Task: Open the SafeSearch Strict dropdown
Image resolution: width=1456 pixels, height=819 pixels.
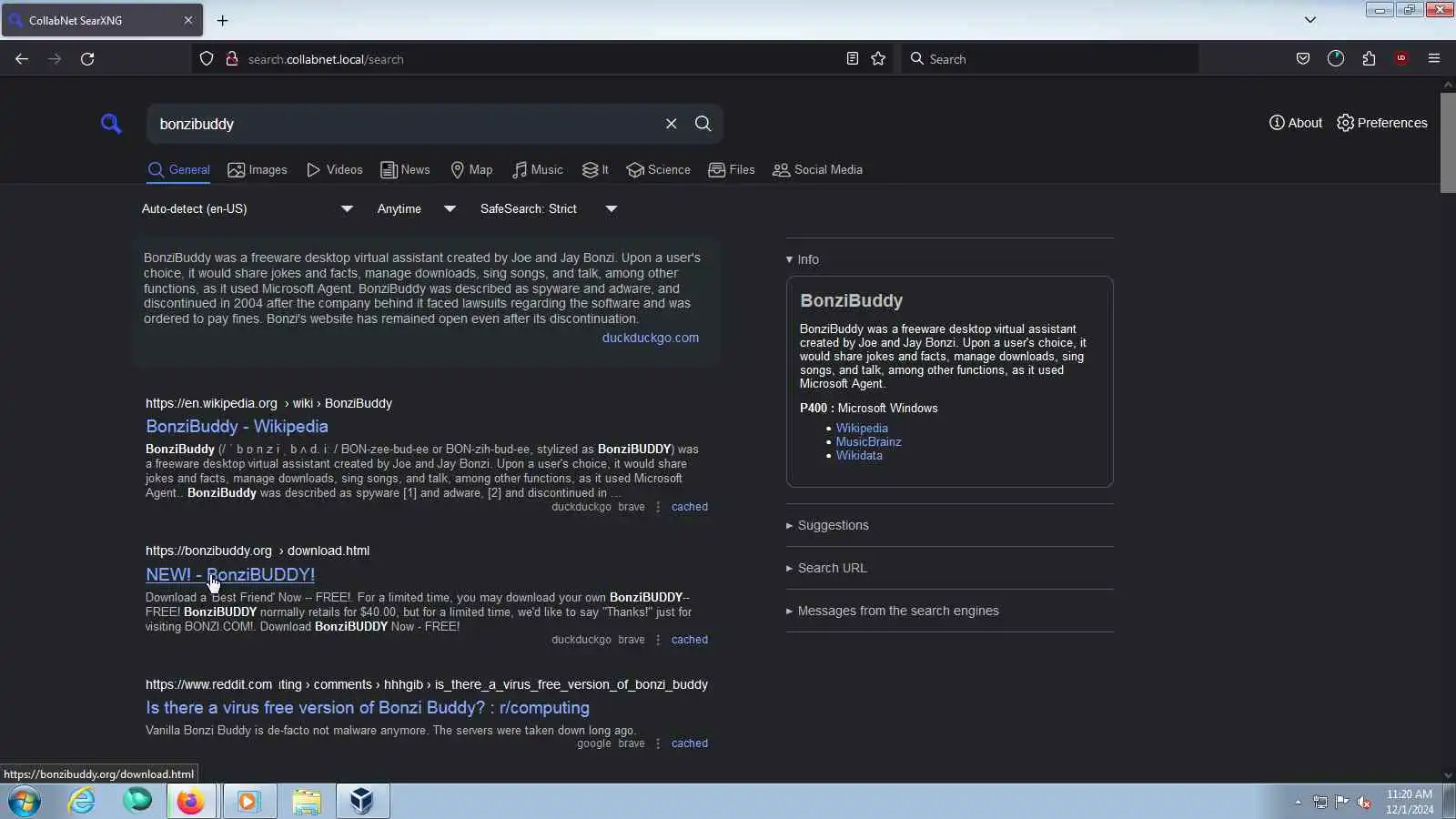Action: (549, 209)
